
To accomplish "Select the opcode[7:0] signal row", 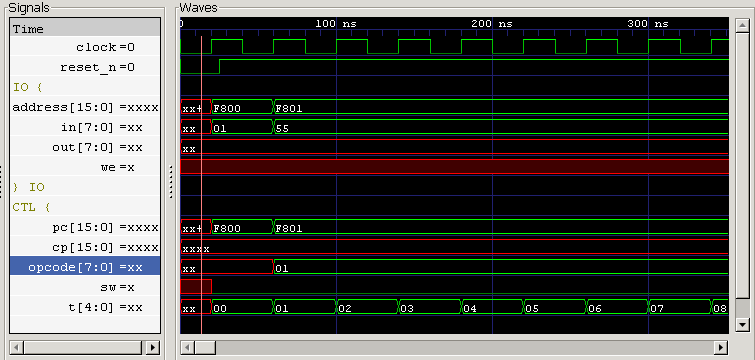I will pos(85,267).
